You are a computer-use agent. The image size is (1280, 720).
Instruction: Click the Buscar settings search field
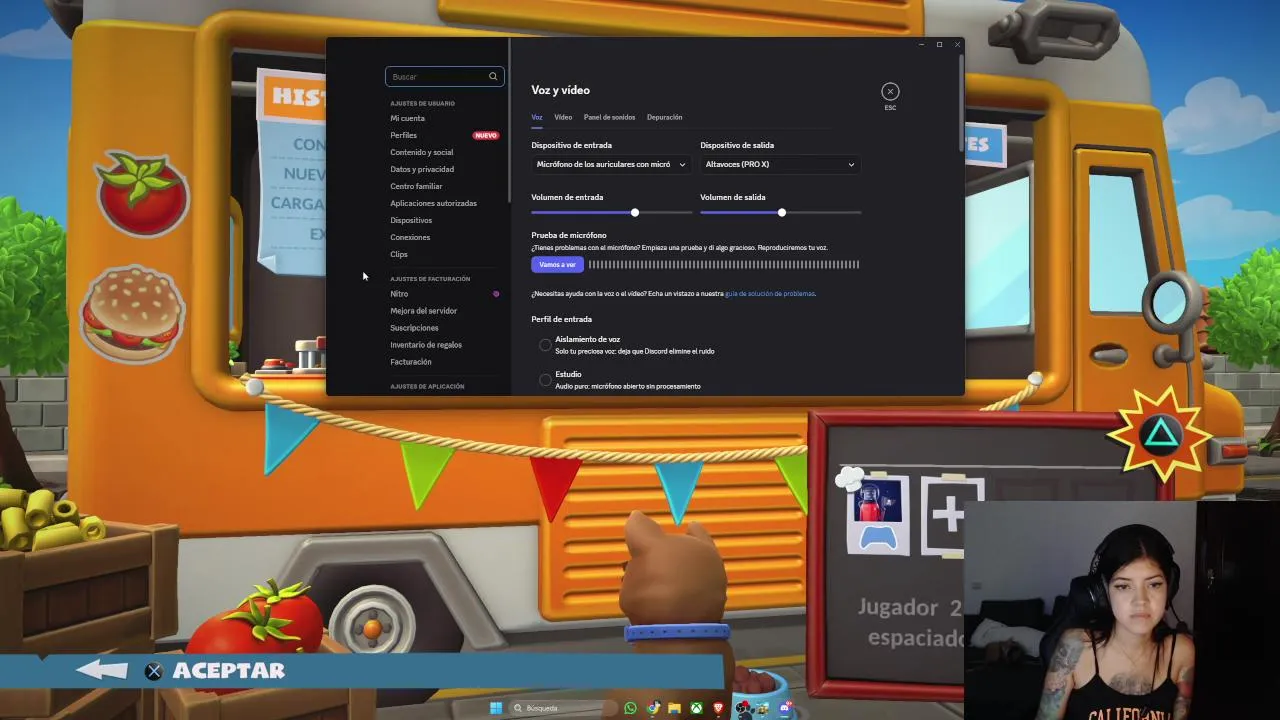point(444,76)
